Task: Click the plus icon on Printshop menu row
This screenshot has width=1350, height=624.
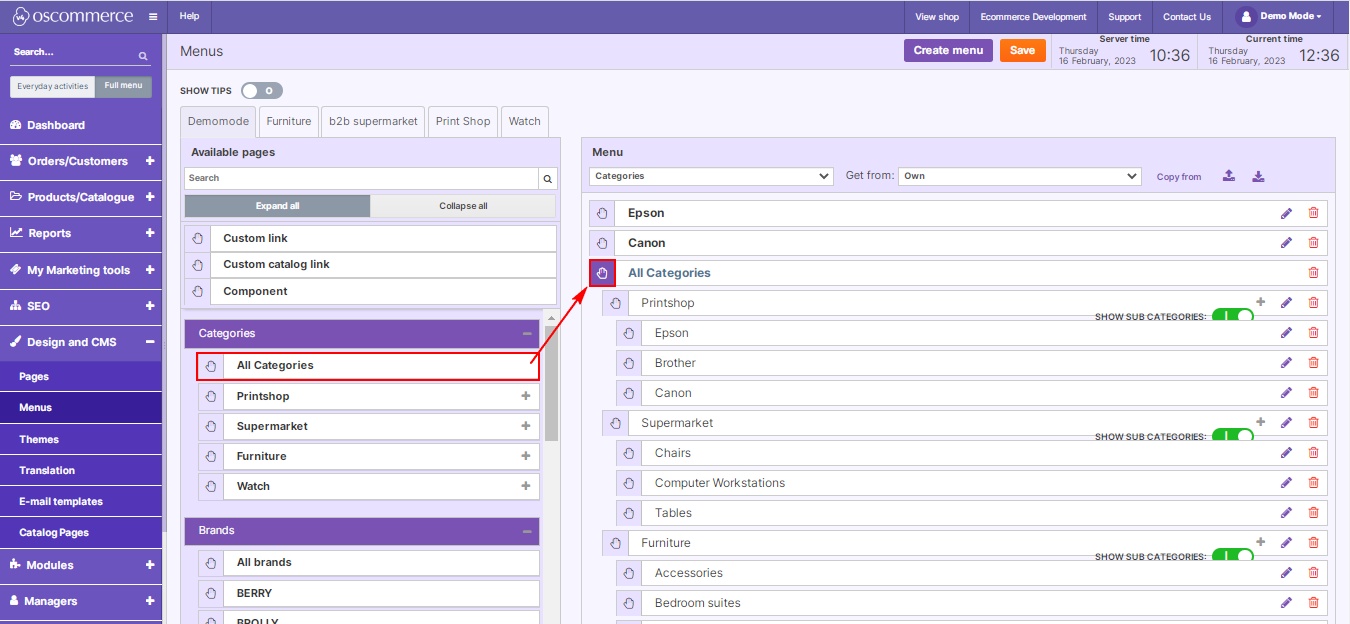Action: (x=1260, y=302)
